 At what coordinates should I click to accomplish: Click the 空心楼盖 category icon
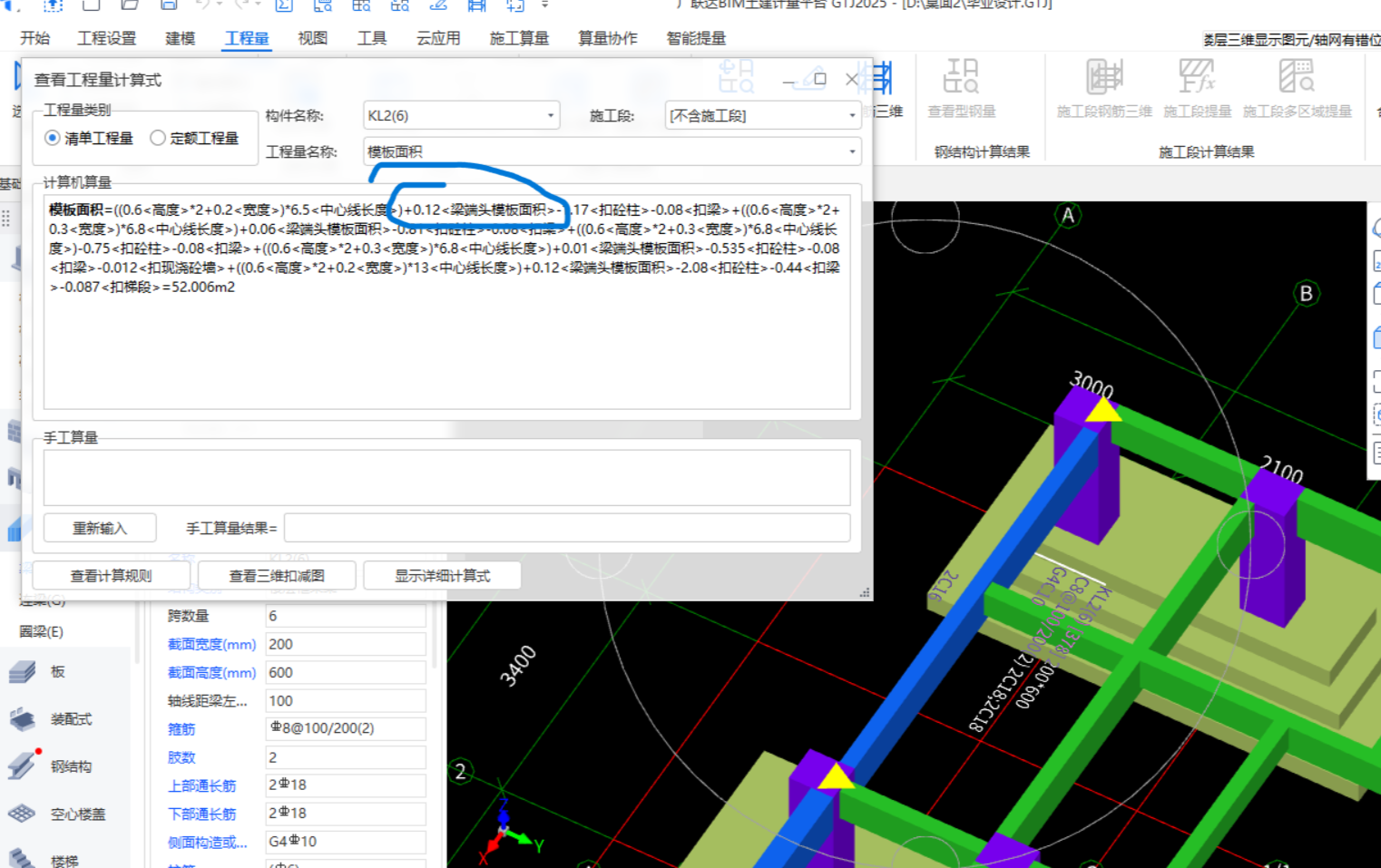coord(22,814)
